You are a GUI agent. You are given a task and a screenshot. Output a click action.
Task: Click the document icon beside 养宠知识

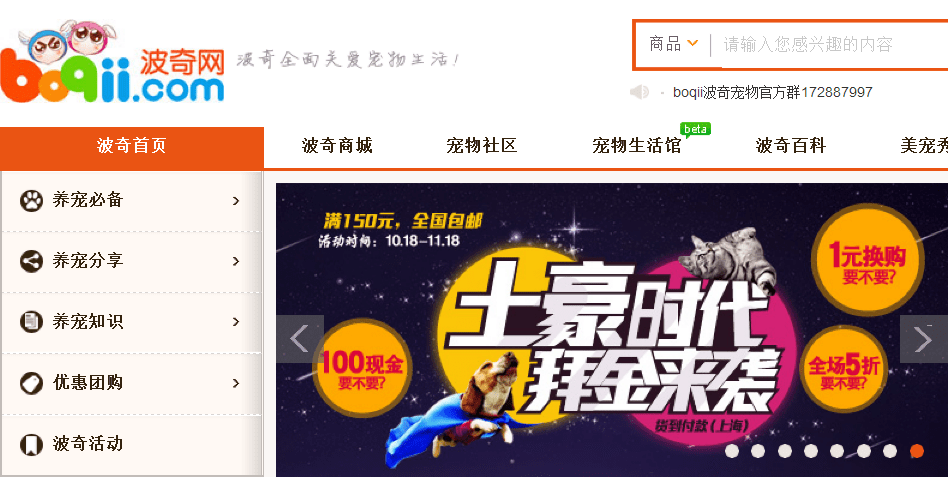tap(31, 322)
